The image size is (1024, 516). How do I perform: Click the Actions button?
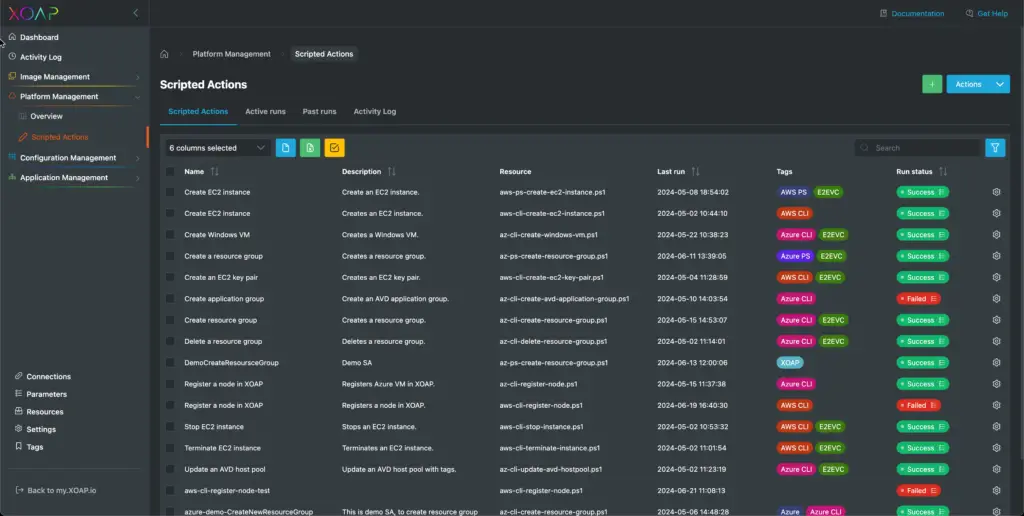click(968, 84)
